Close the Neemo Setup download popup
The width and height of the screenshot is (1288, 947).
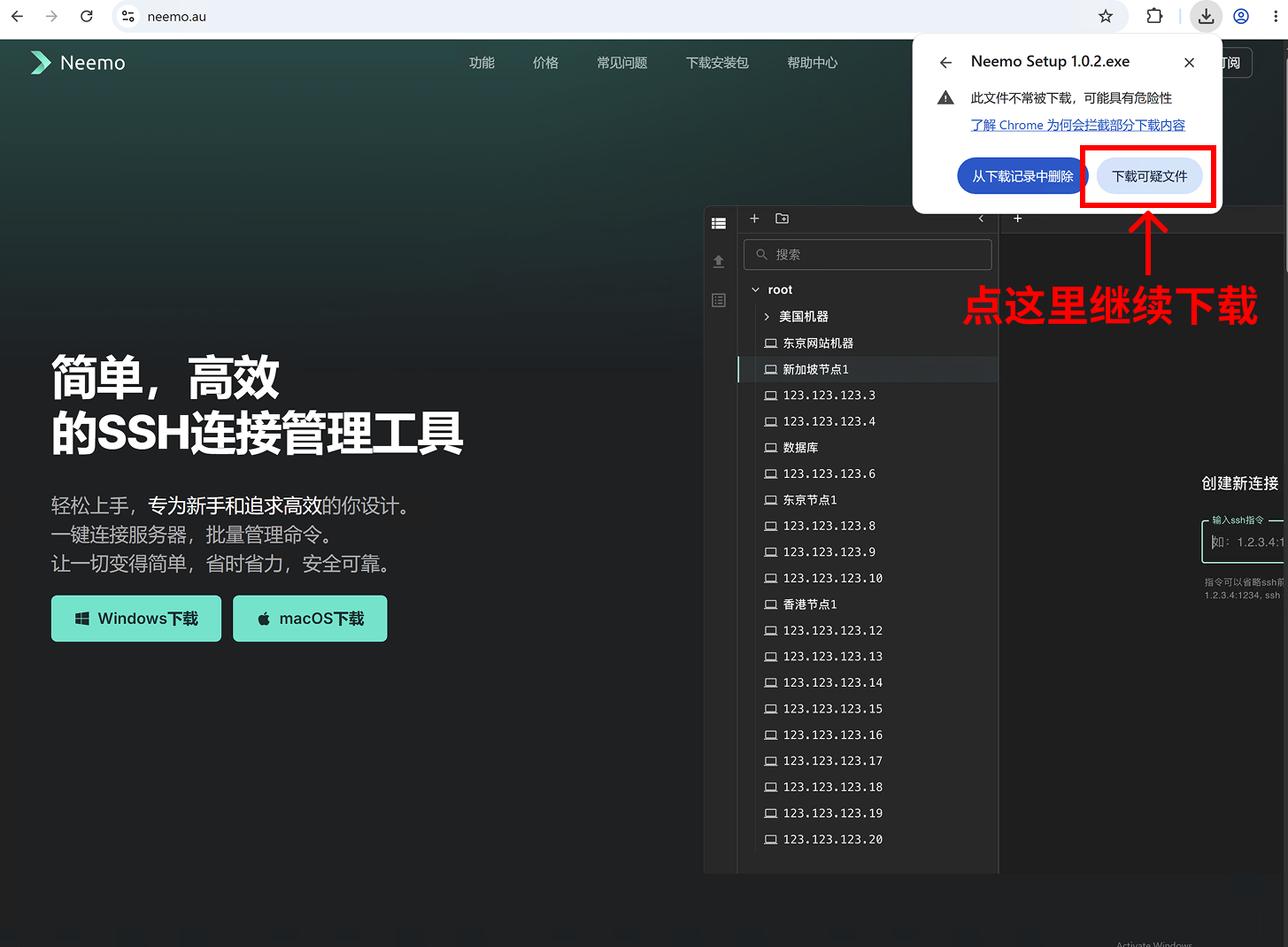[x=1189, y=62]
